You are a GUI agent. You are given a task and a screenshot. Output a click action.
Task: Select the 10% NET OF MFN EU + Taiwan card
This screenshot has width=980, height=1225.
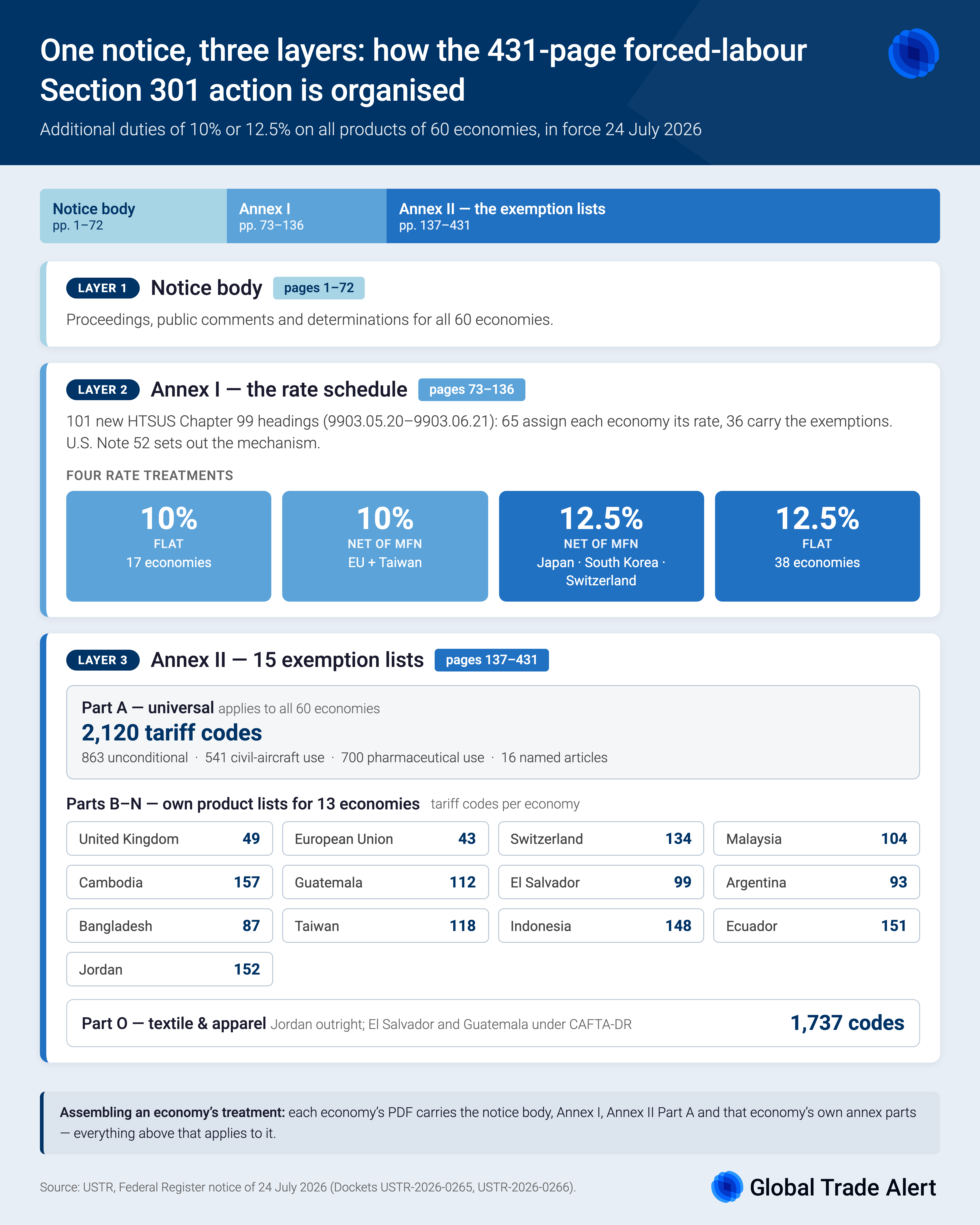pyautogui.click(x=385, y=546)
